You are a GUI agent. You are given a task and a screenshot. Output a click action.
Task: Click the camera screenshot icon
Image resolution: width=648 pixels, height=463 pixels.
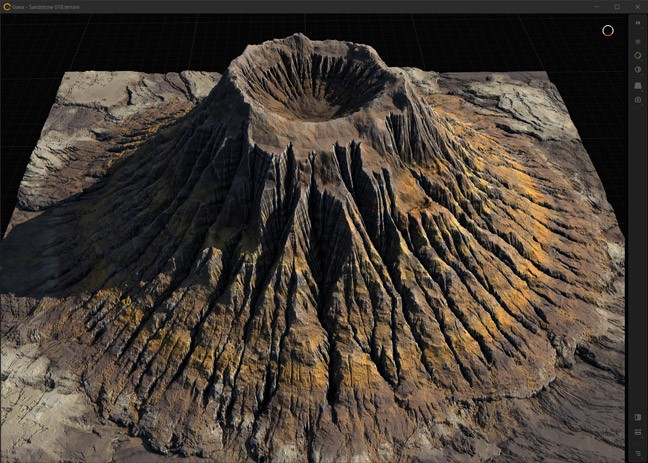638,100
